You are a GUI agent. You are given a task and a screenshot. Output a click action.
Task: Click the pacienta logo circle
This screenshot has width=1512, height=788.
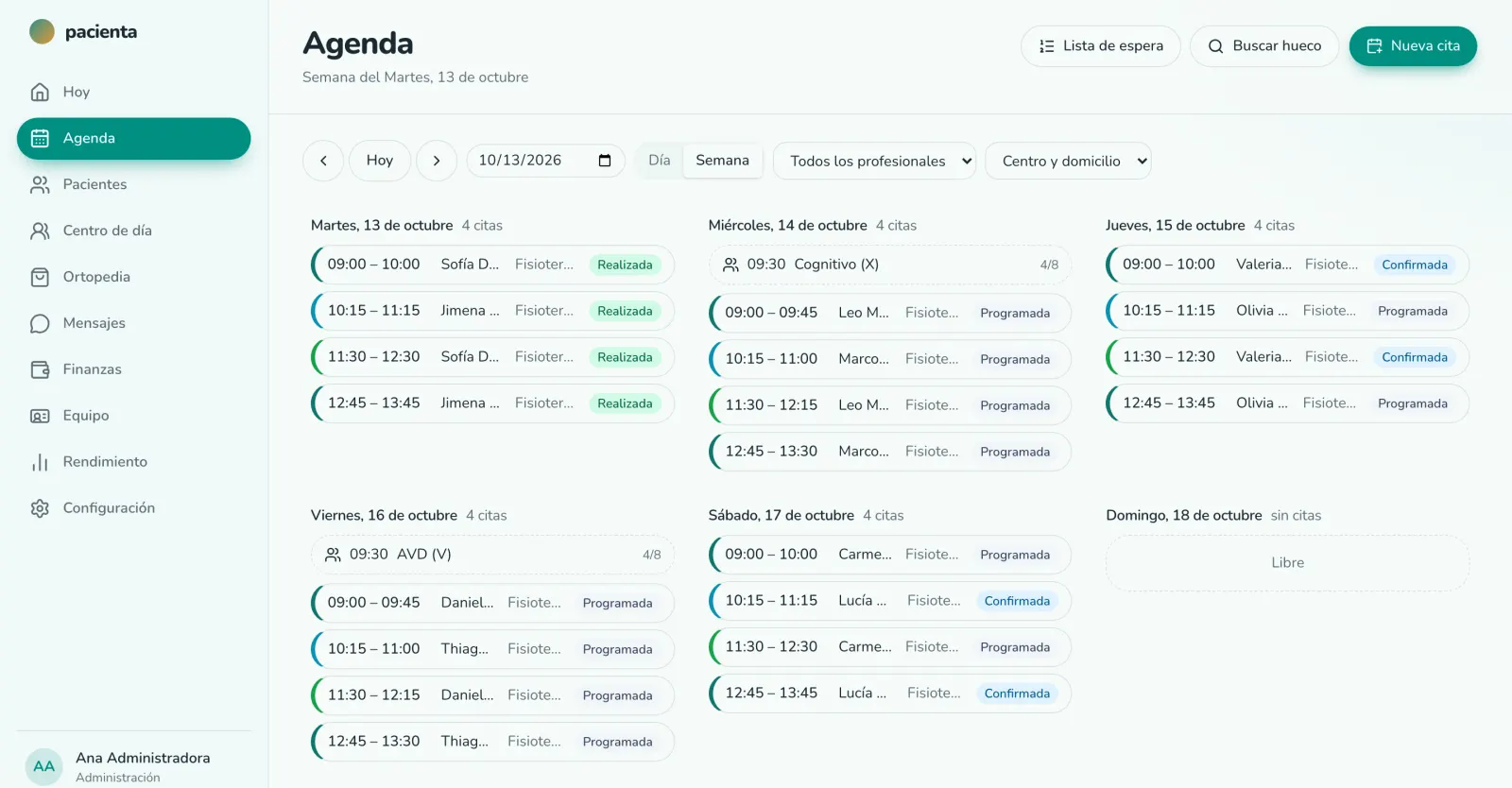coord(42,31)
